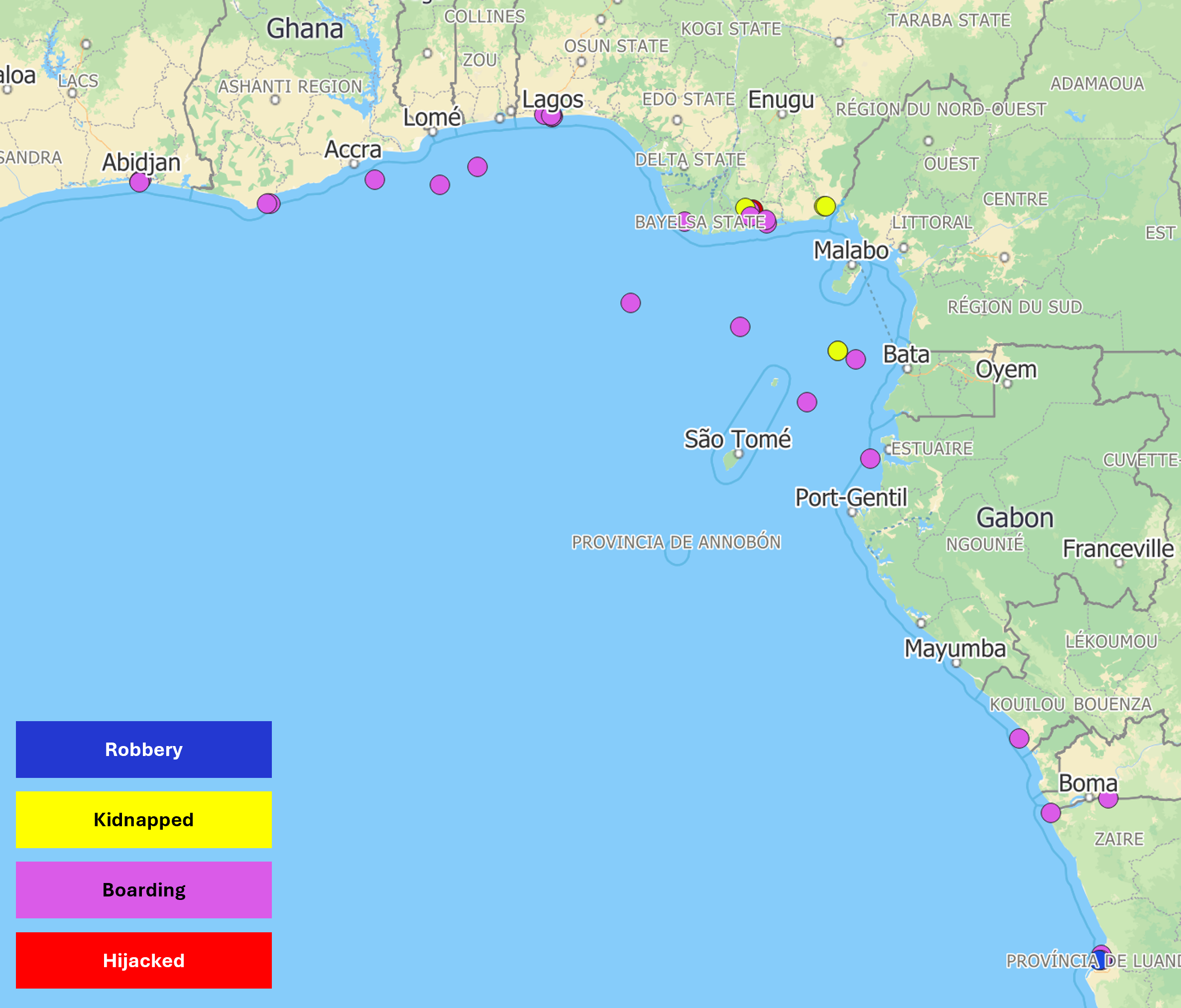This screenshot has width=1181, height=1008.
Task: Click the purple Boarding legend box
Action: pos(143,889)
